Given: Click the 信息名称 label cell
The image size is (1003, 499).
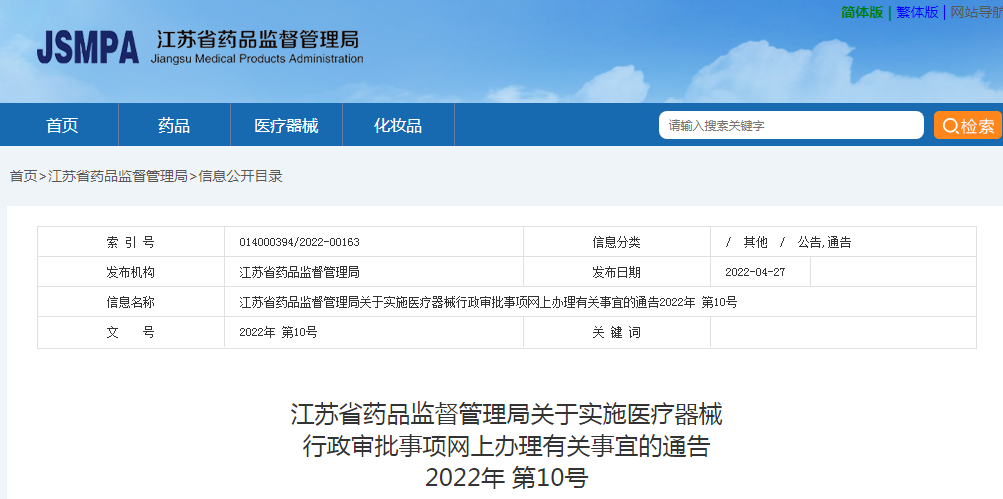Looking at the screenshot, I should [x=130, y=302].
